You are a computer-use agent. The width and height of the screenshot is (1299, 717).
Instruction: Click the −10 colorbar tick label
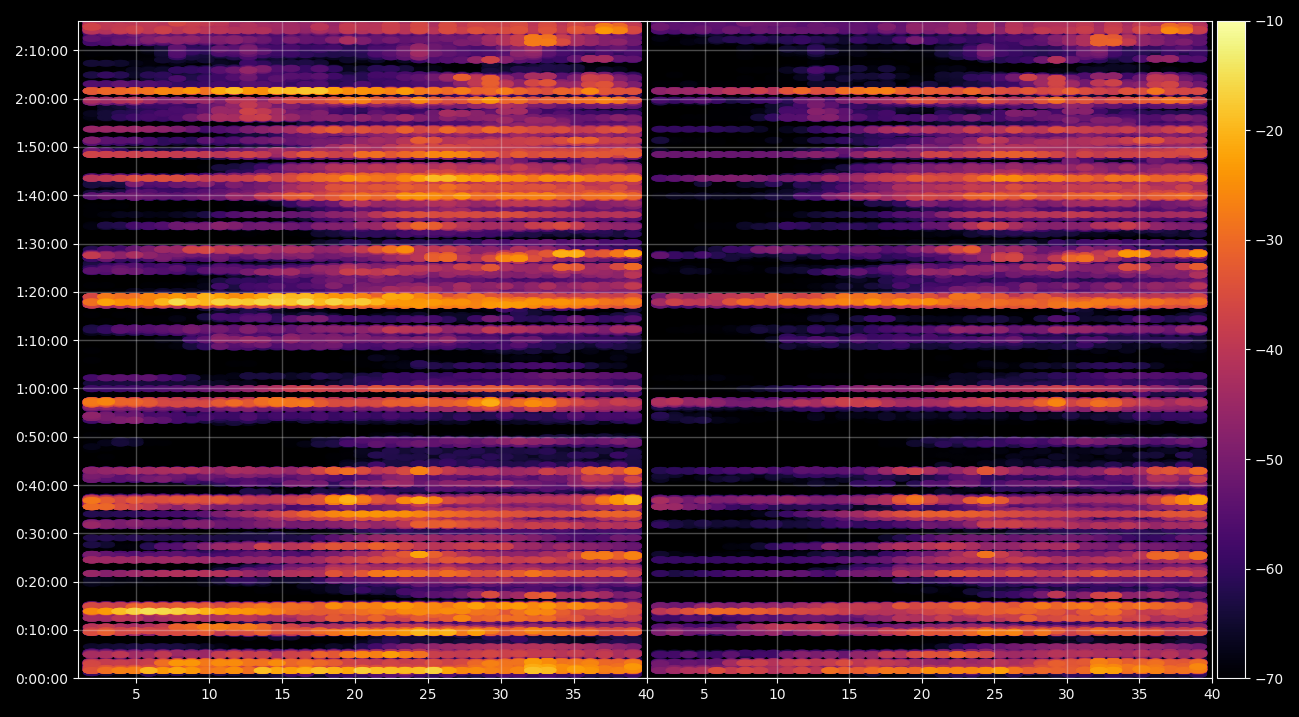(1269, 21)
